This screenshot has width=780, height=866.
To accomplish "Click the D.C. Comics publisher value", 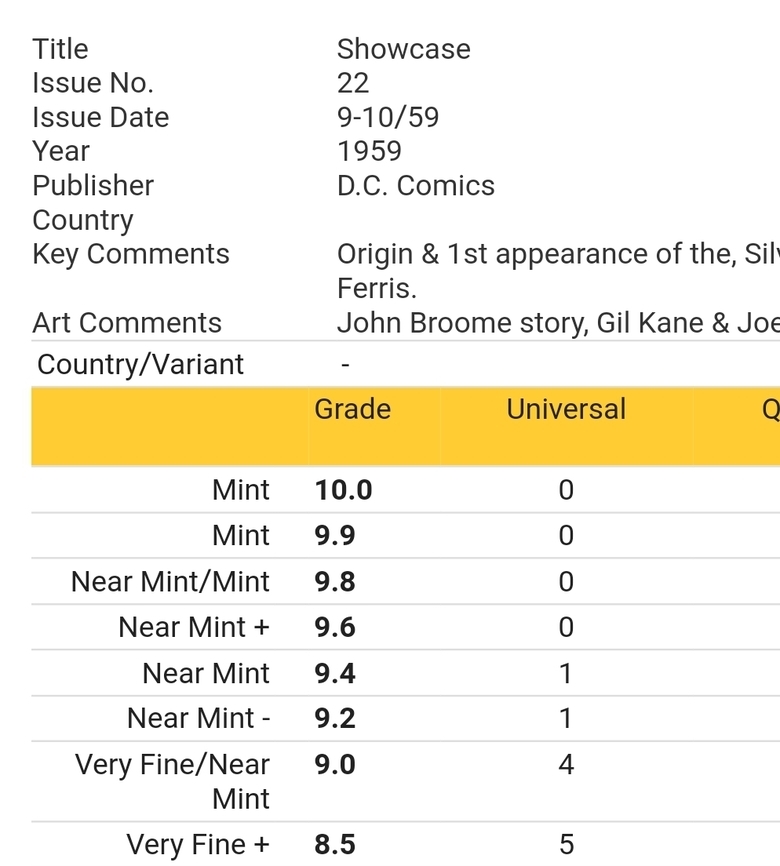I will [x=416, y=186].
